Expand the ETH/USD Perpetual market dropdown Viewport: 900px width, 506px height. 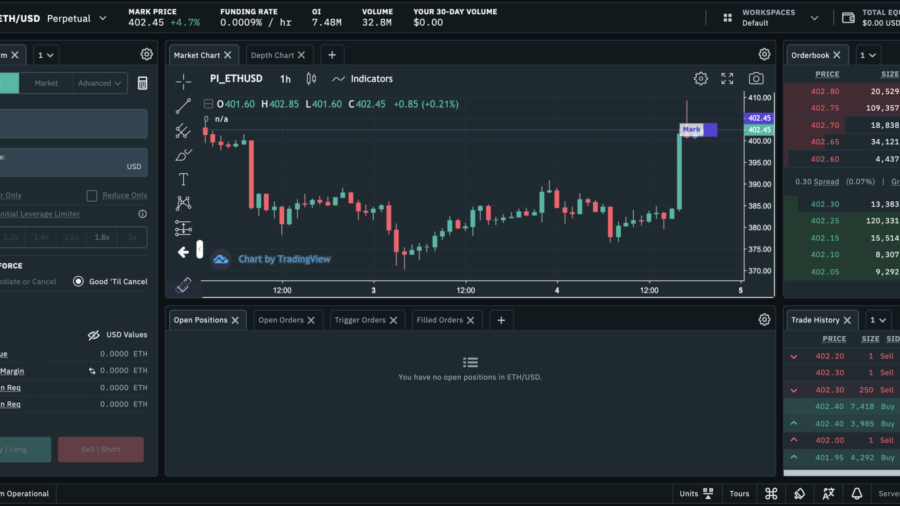point(103,18)
